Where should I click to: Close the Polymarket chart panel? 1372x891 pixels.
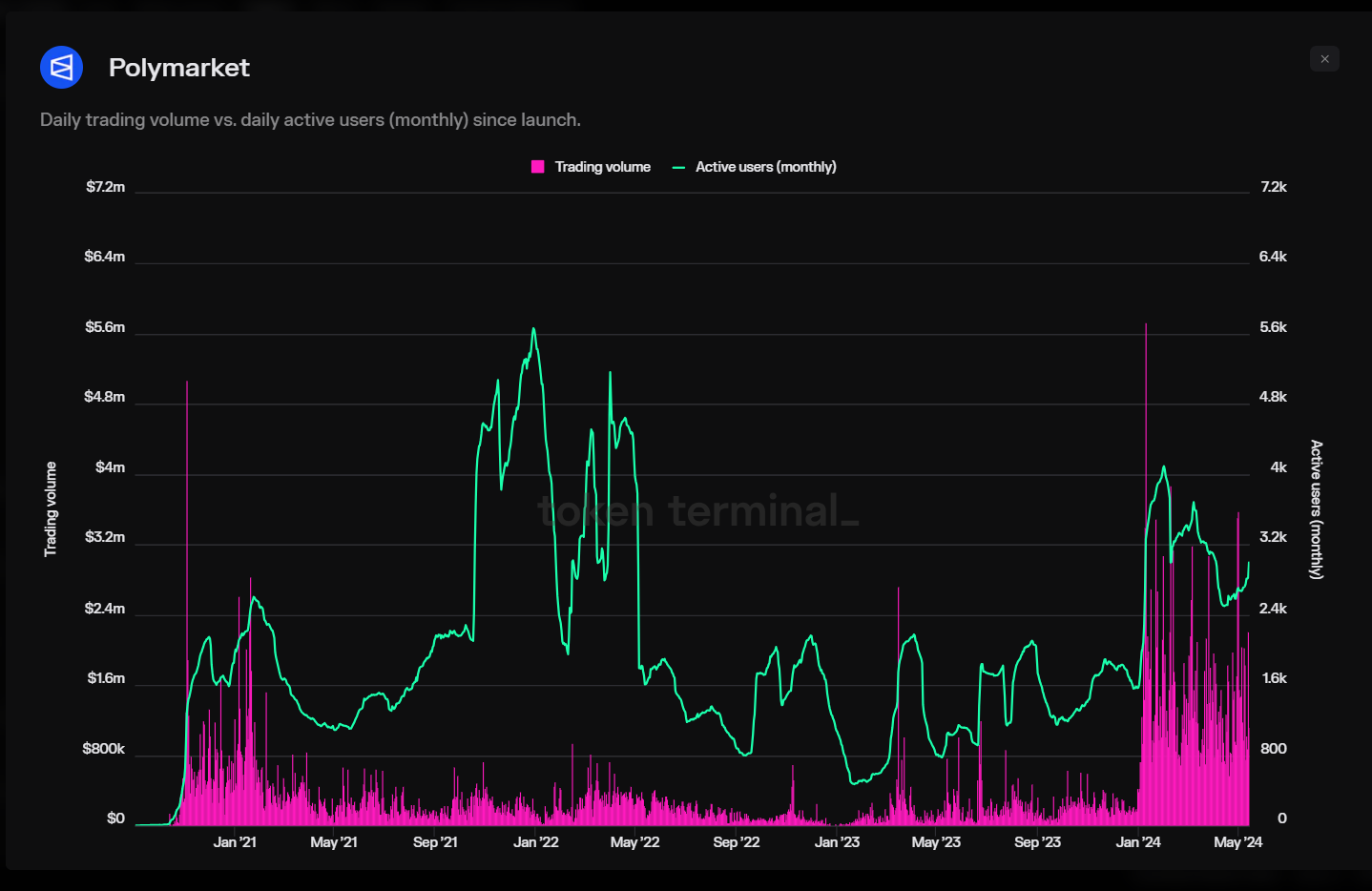[1324, 59]
